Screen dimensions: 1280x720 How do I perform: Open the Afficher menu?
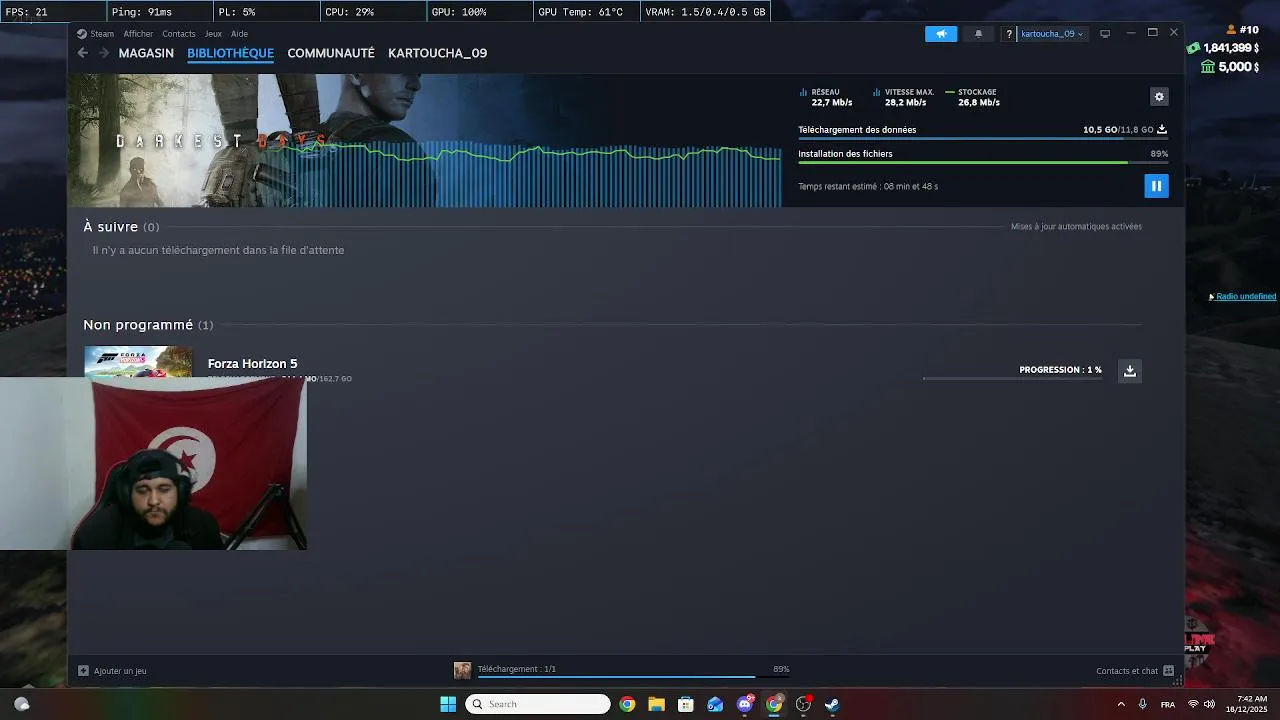(x=138, y=34)
